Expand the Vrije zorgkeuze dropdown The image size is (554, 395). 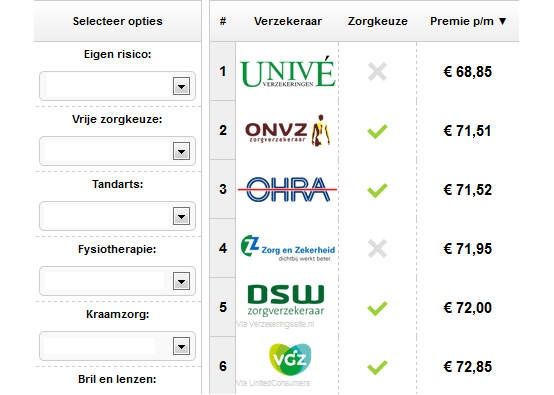[117, 151]
